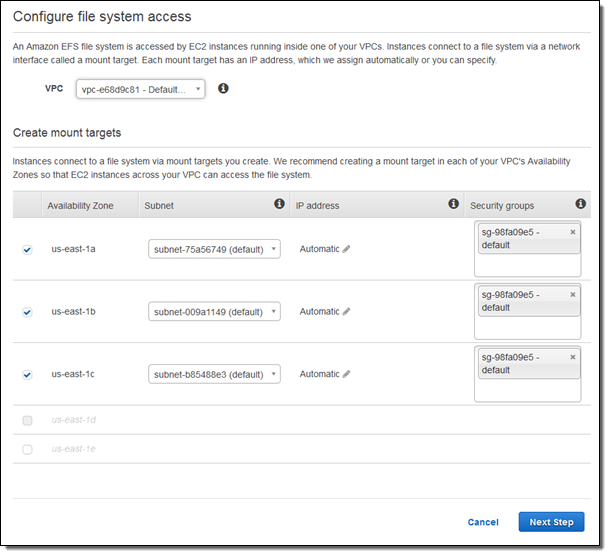The height and width of the screenshot is (556, 610).
Task: Uncheck the us-east-1b availability zone
Action: click(27, 312)
